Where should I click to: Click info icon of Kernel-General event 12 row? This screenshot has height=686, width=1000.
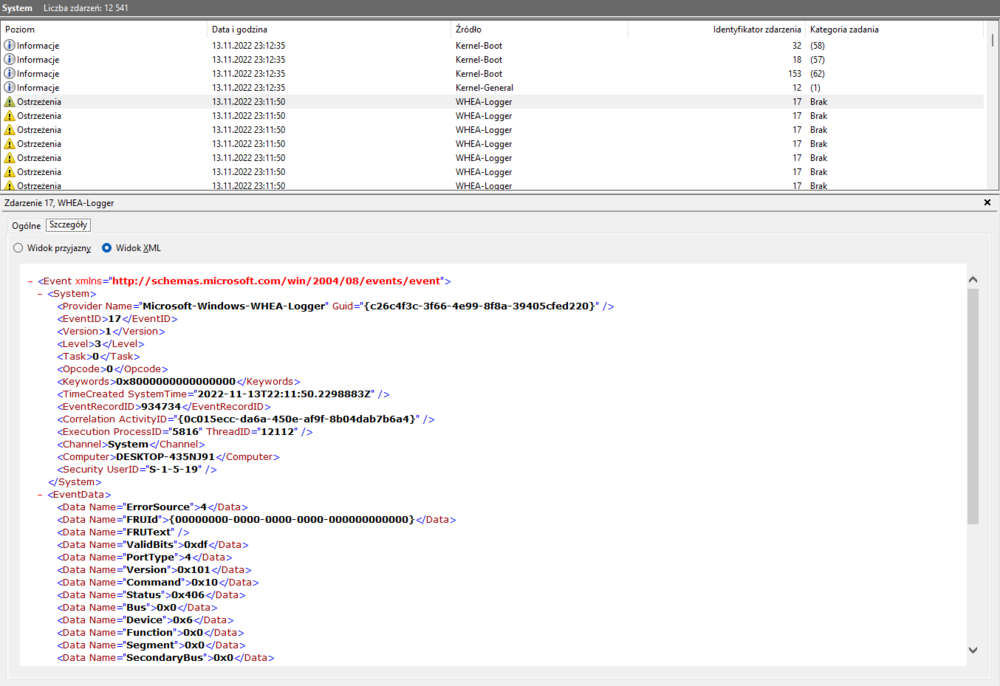[10, 87]
